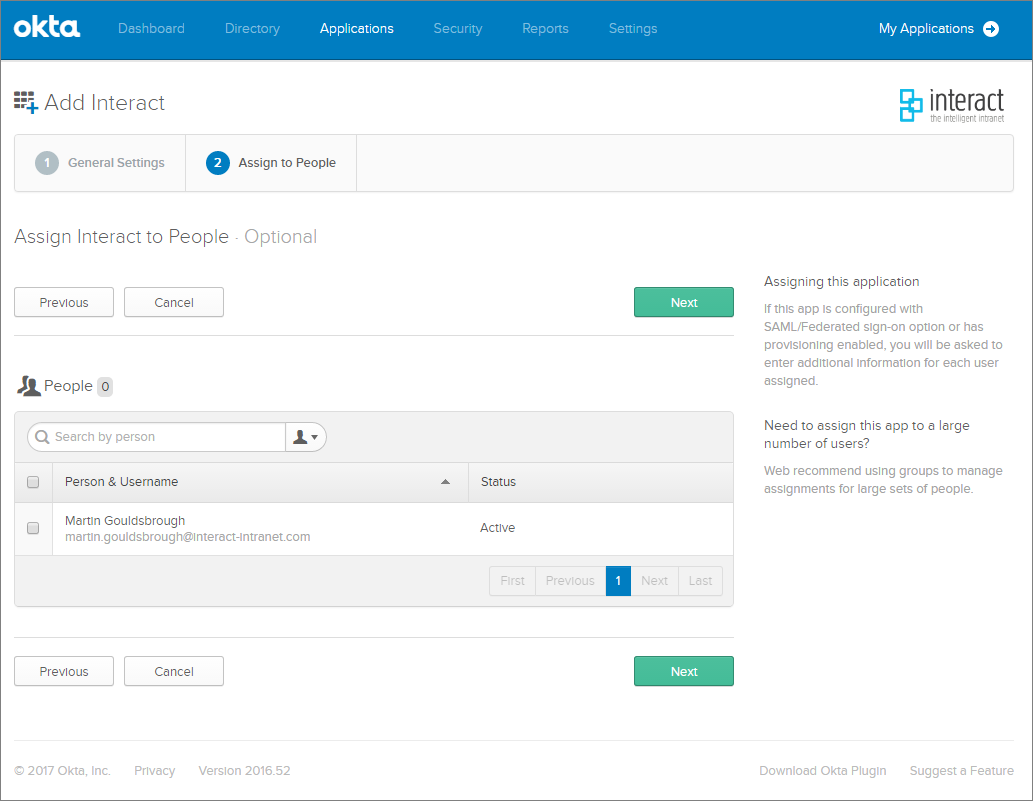Image resolution: width=1033 pixels, height=801 pixels.
Task: Click the Add Interact grid-plus icon
Action: 26,102
